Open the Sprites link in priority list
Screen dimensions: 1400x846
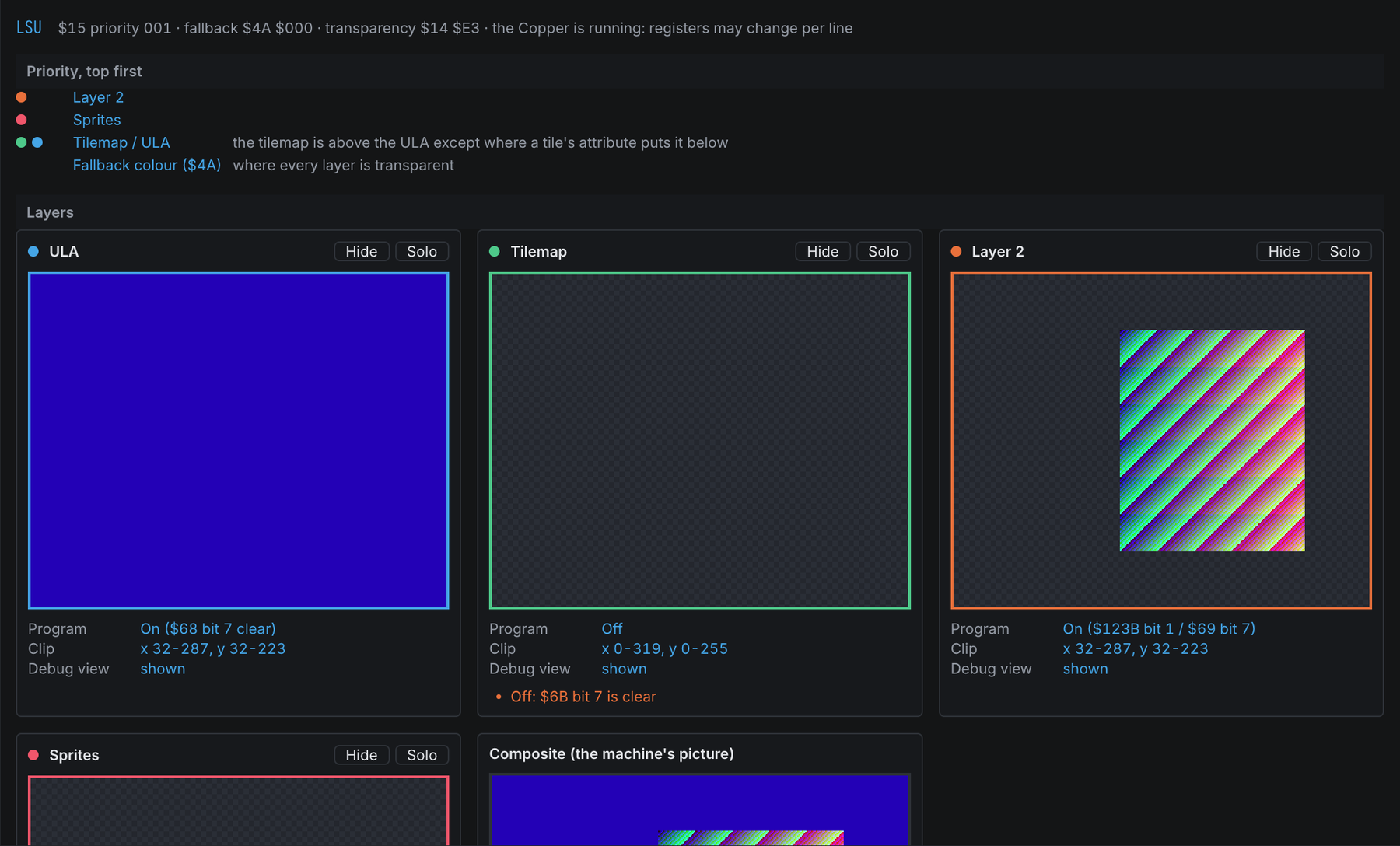click(x=96, y=120)
